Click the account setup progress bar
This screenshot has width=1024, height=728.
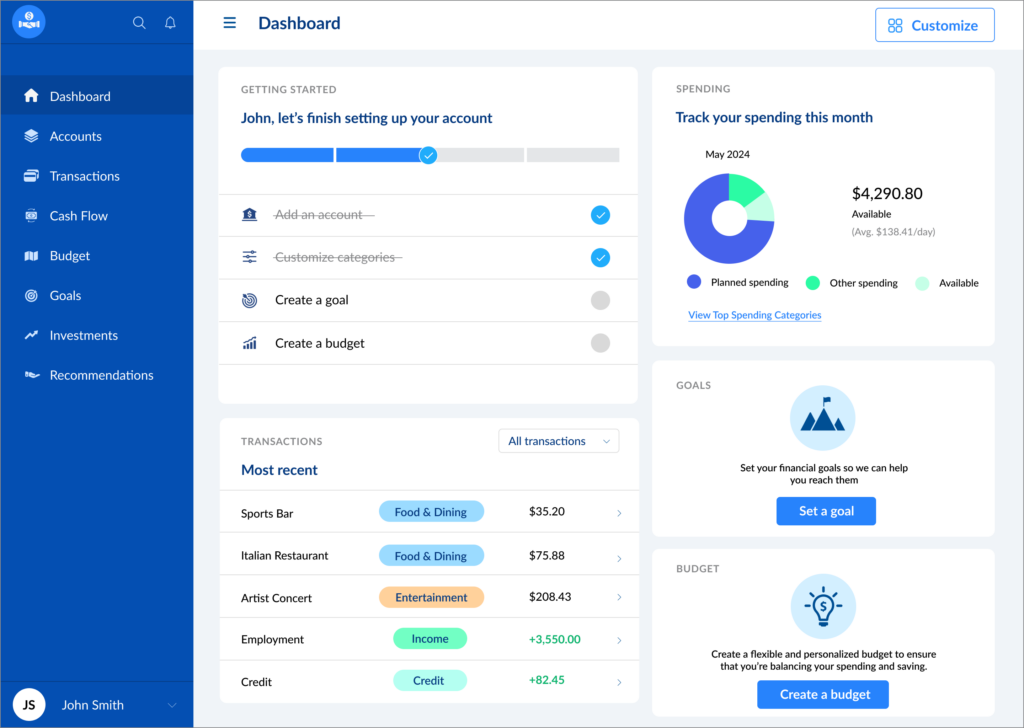(x=428, y=155)
